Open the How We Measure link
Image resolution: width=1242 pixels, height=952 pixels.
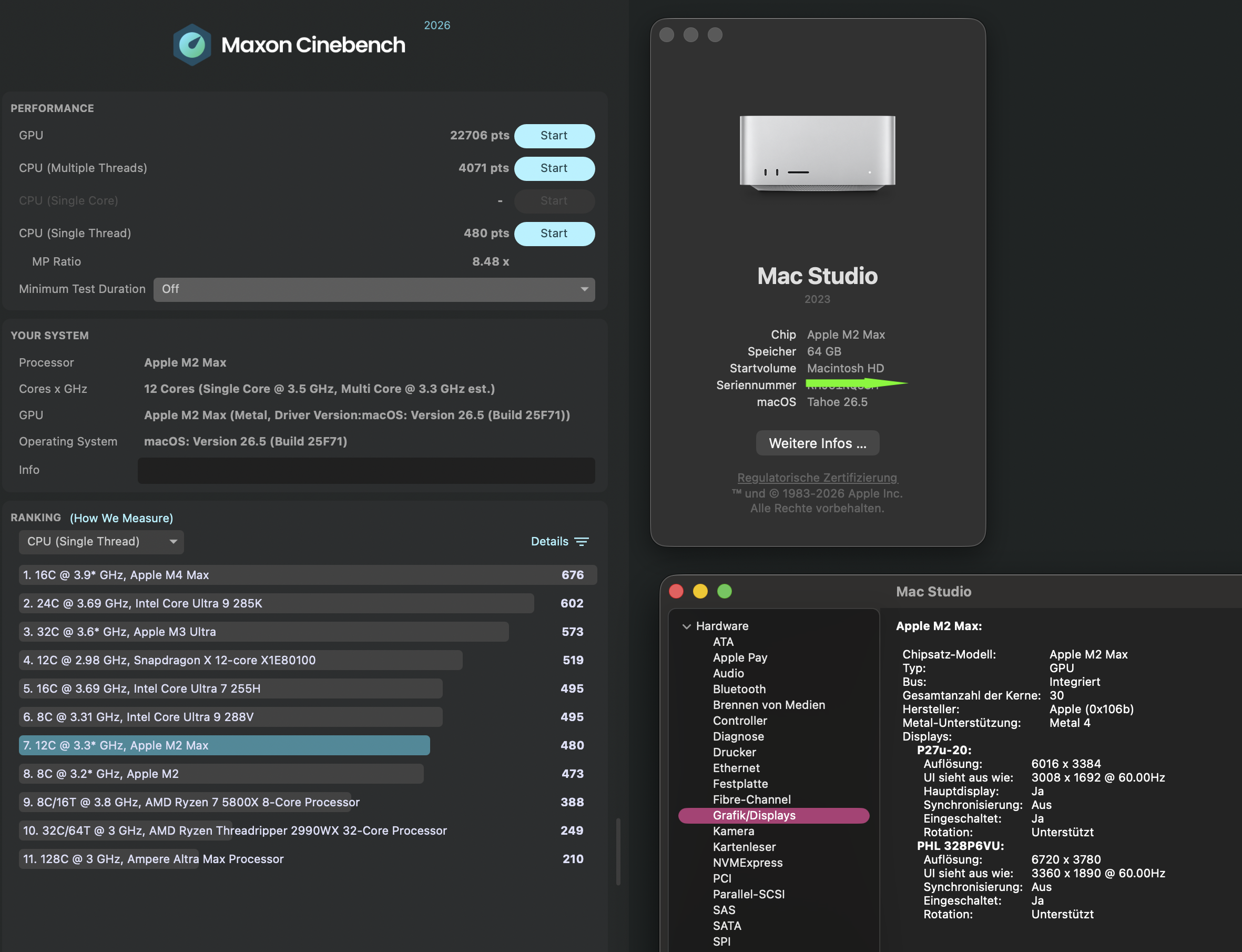pos(121,518)
